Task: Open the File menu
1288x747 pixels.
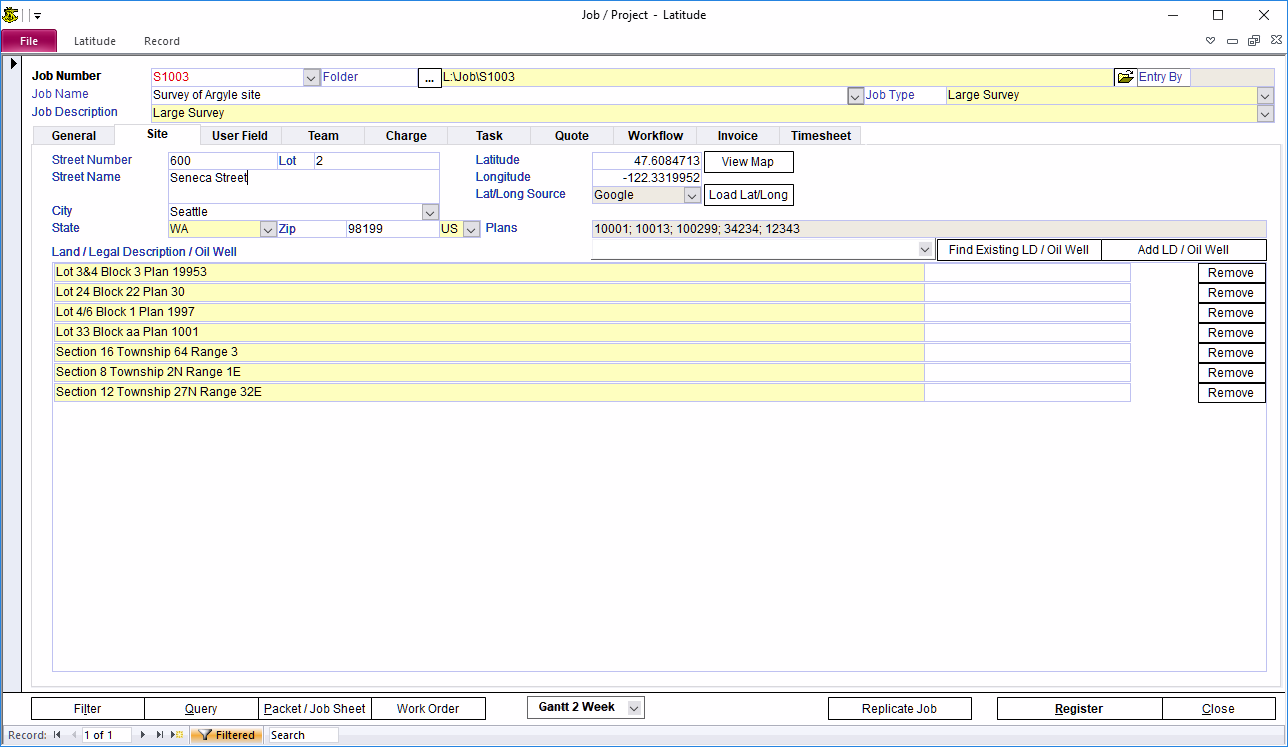Action: 29,41
